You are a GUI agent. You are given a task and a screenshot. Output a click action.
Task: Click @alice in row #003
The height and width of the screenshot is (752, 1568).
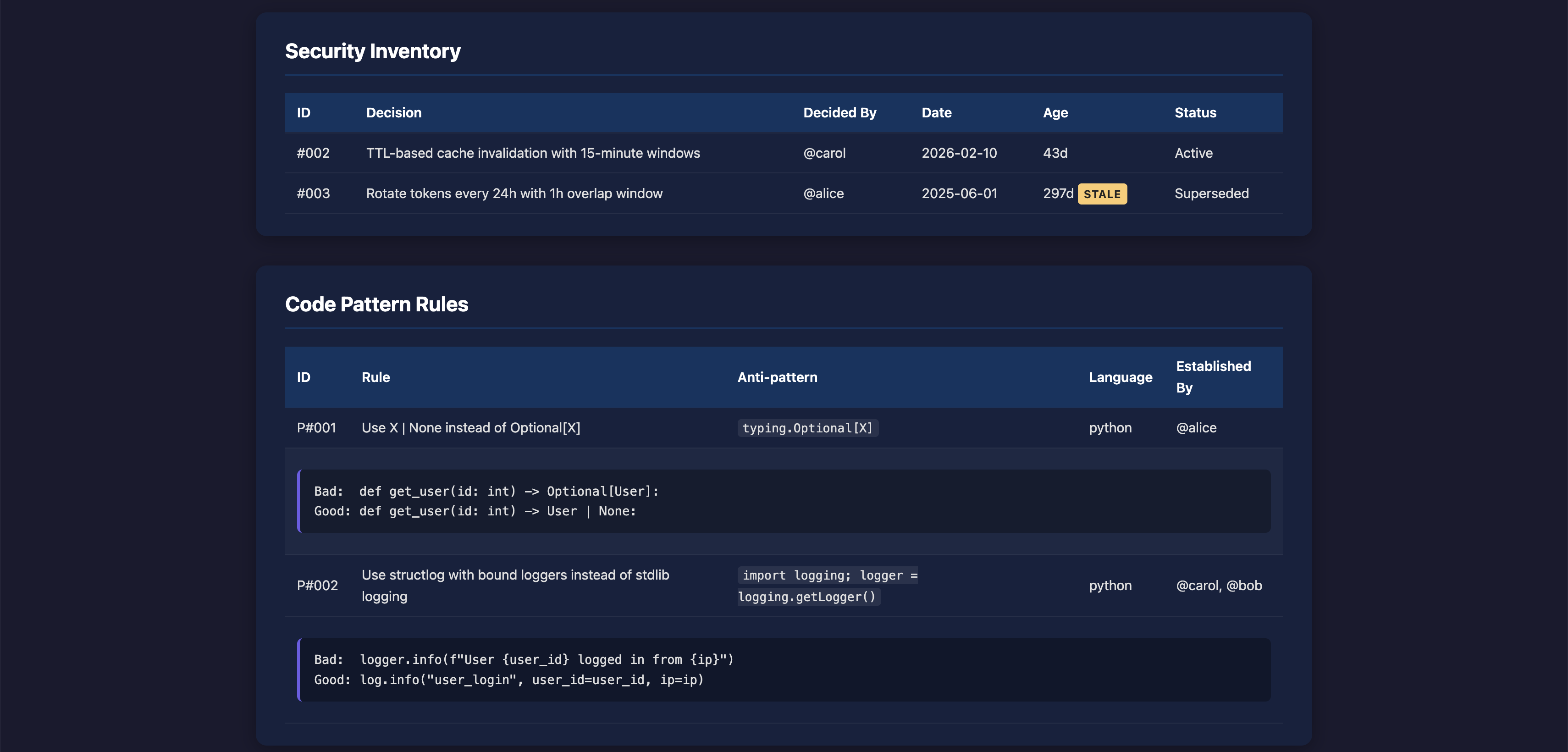(823, 194)
